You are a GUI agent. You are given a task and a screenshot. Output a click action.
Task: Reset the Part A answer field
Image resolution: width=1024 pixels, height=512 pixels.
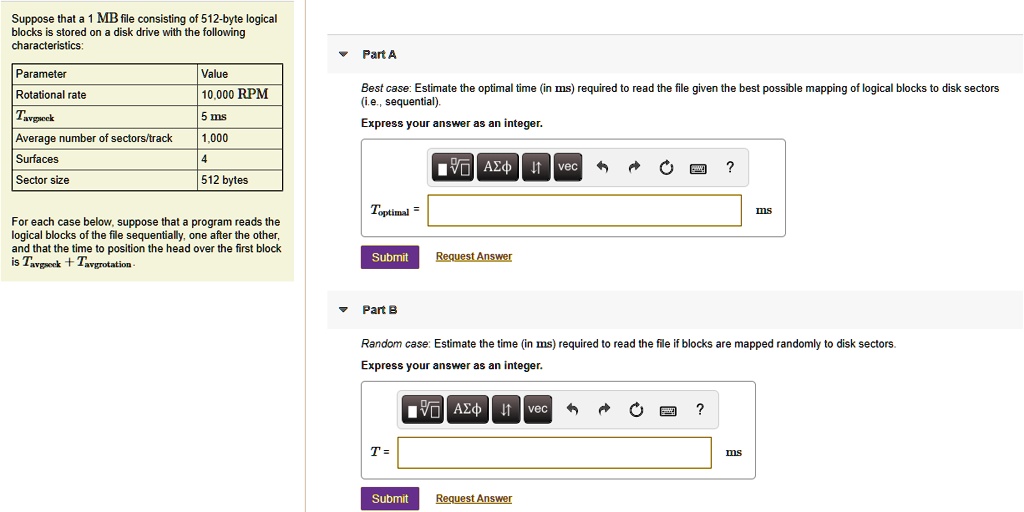666,168
